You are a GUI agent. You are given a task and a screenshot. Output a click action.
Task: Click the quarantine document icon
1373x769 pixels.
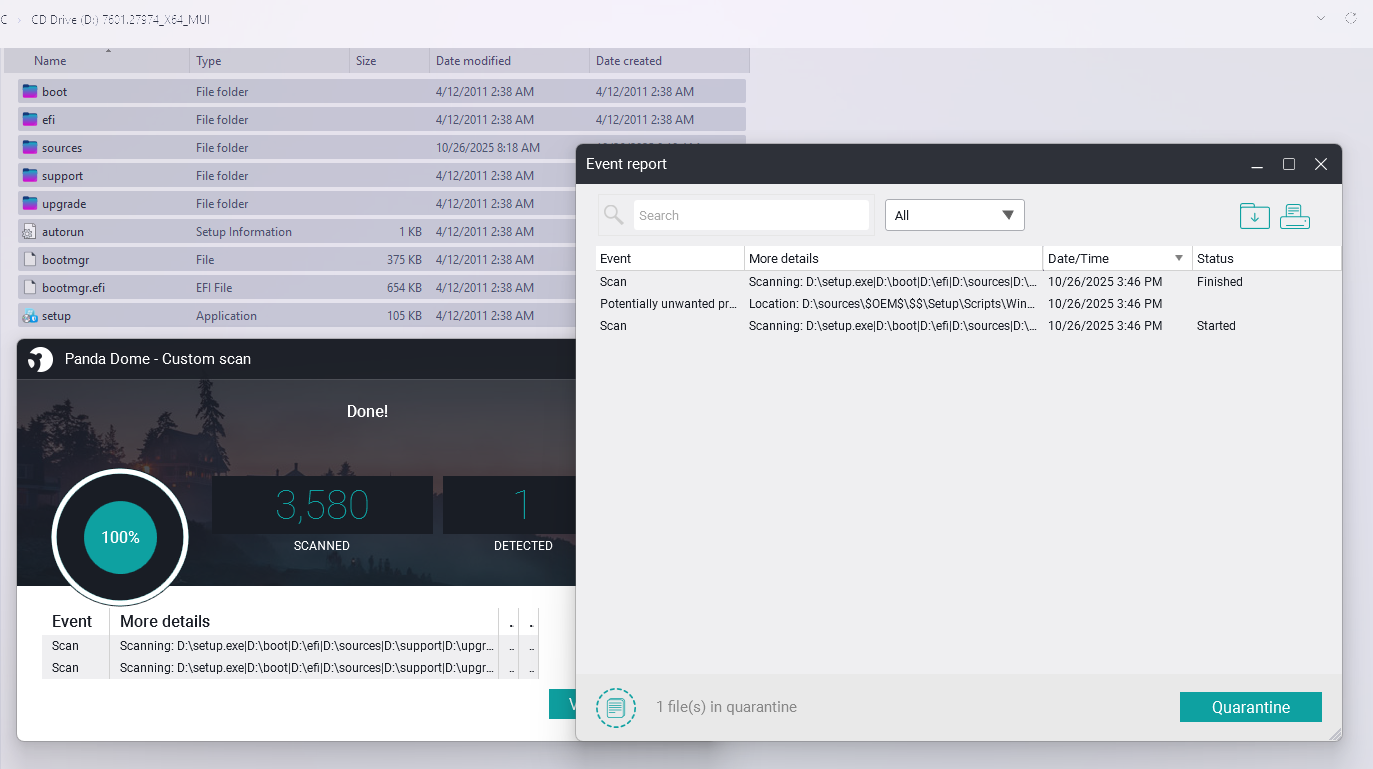616,707
